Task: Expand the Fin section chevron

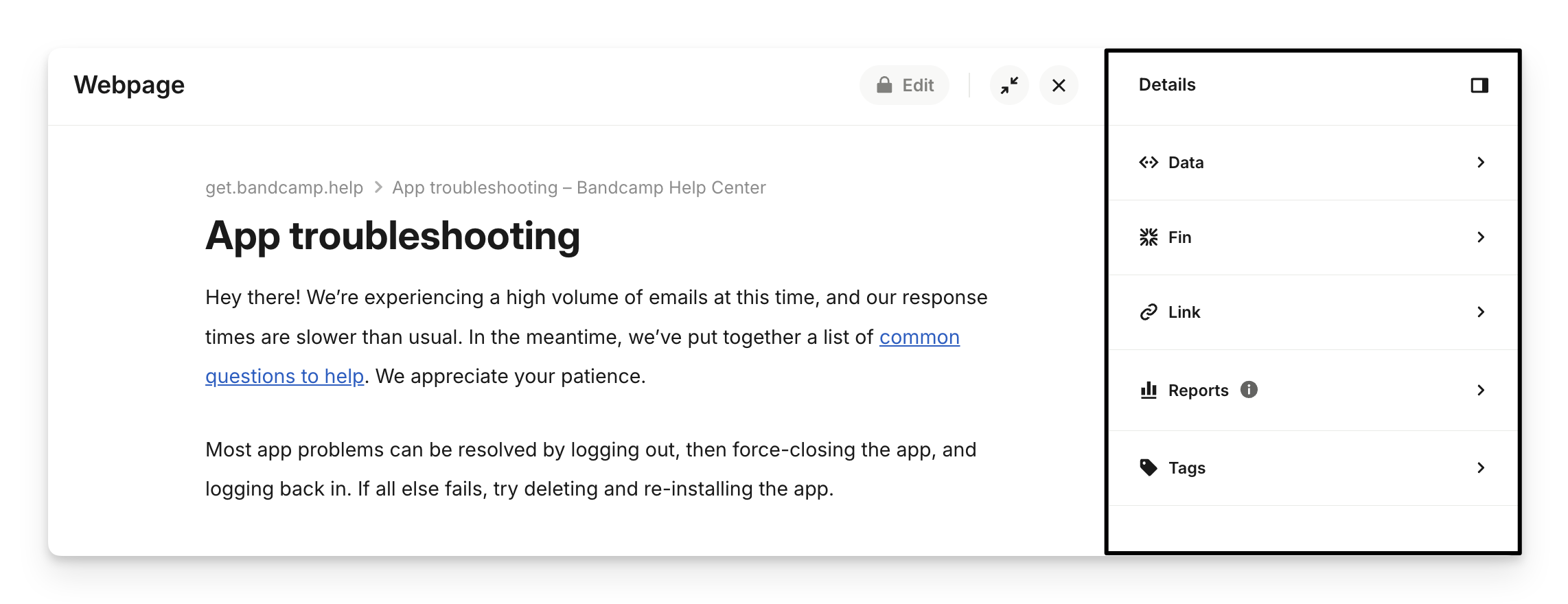Action: point(1481,237)
